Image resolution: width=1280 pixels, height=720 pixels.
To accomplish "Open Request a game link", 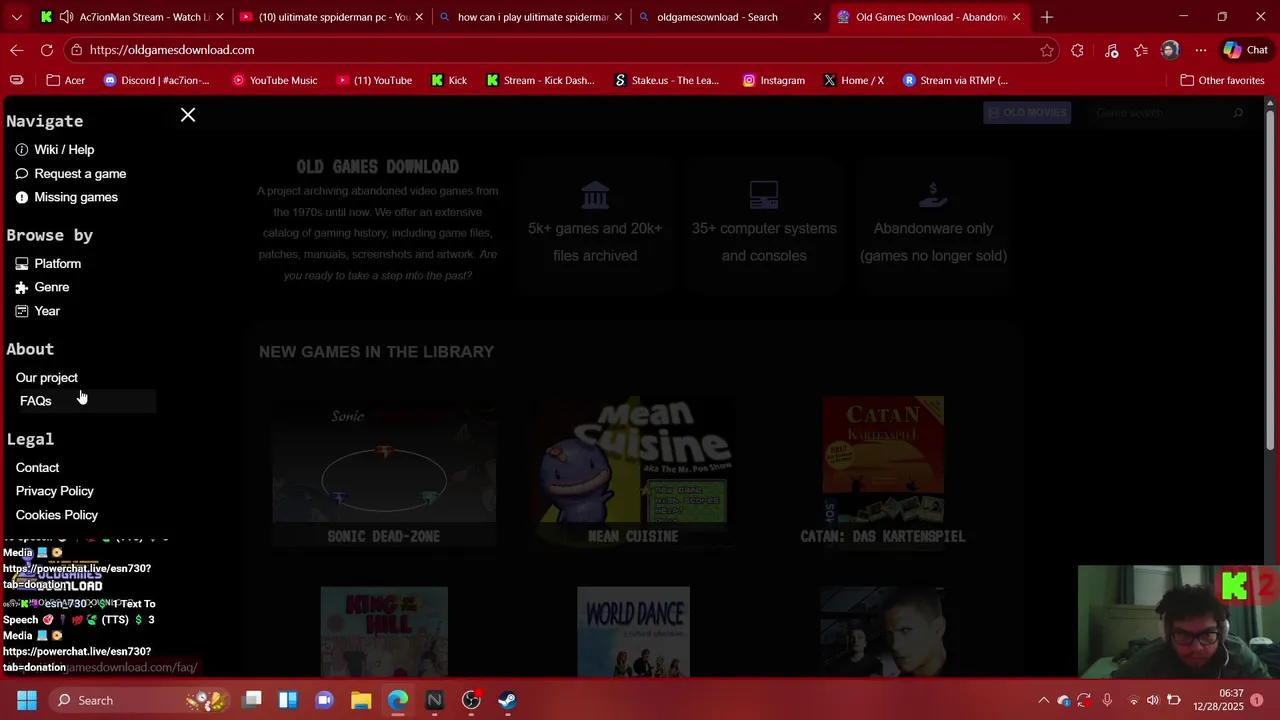I will tap(80, 173).
